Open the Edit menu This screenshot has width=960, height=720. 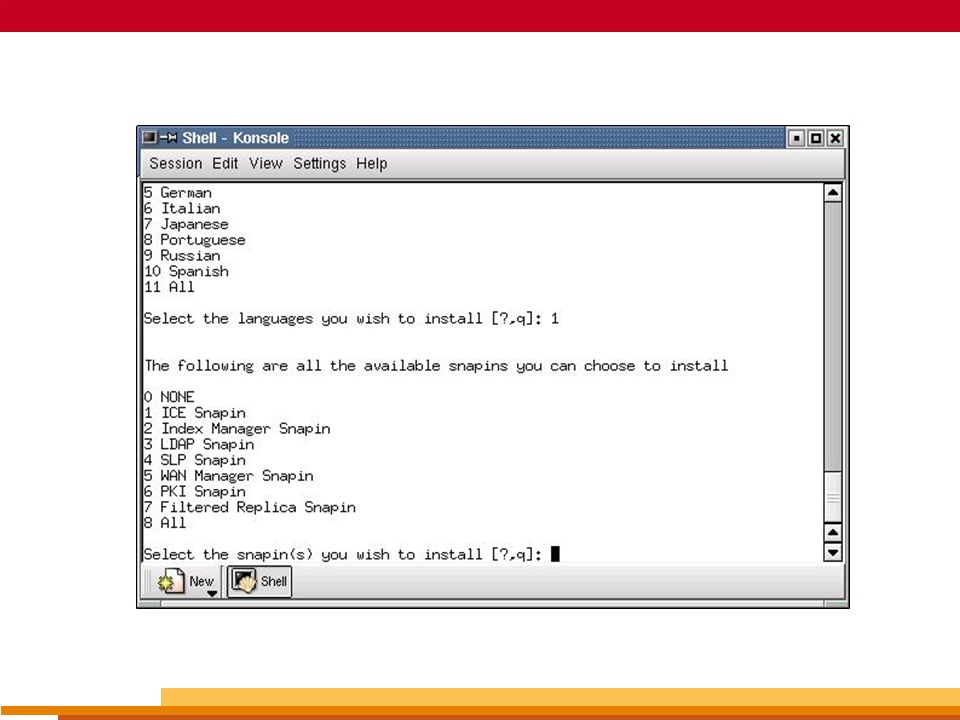click(x=225, y=164)
